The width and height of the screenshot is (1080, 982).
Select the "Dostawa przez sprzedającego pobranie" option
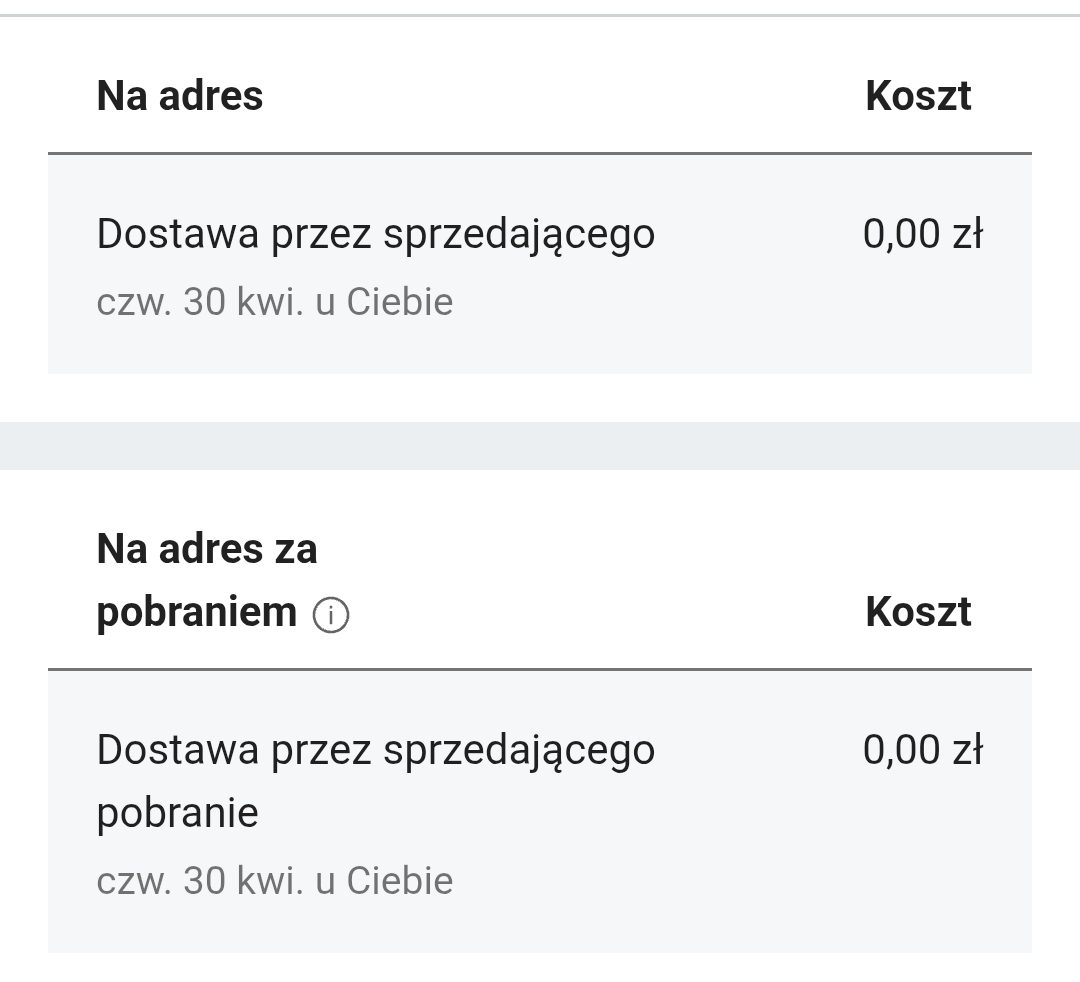click(x=375, y=750)
